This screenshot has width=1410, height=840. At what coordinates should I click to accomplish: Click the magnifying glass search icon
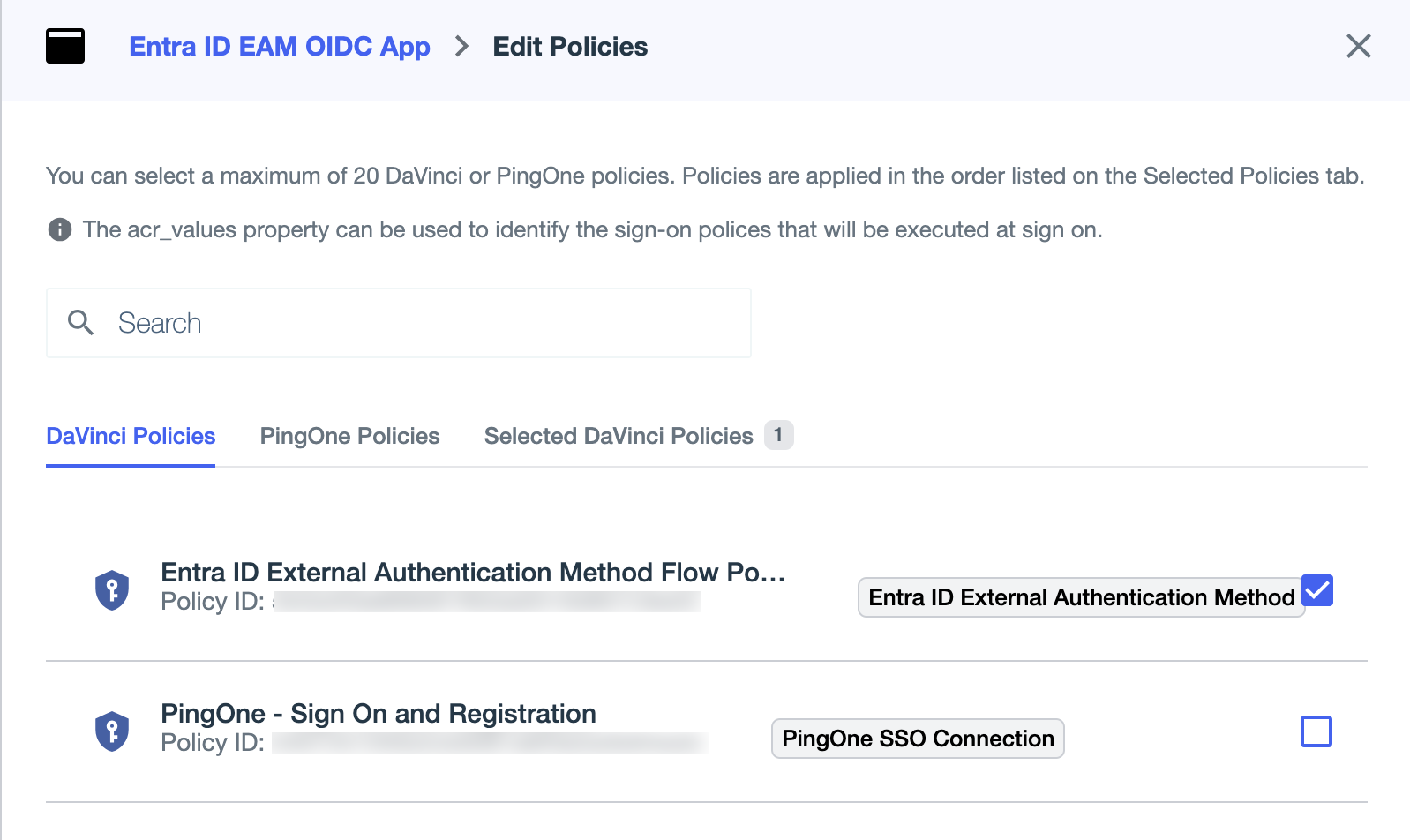pos(80,323)
